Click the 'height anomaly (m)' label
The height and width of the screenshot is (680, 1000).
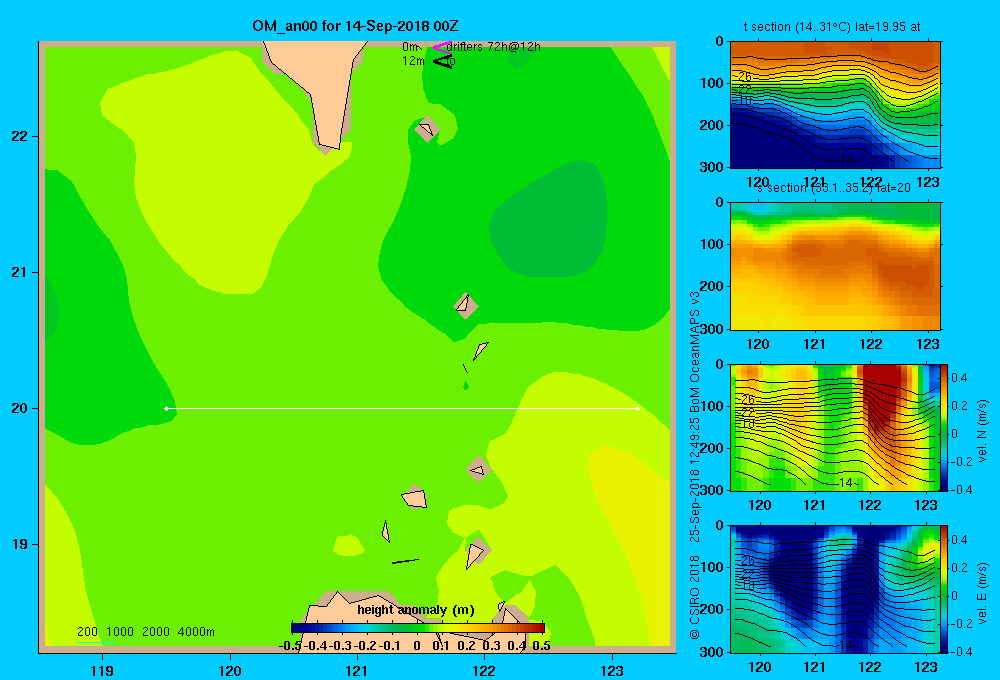416,610
